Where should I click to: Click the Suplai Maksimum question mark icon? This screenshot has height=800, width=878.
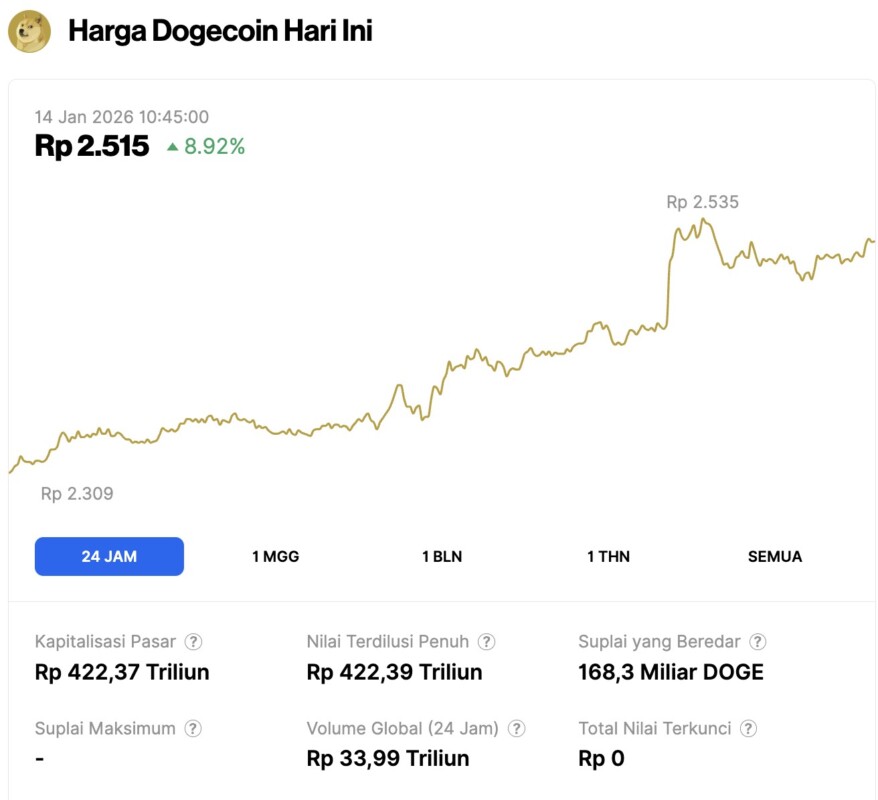[193, 729]
